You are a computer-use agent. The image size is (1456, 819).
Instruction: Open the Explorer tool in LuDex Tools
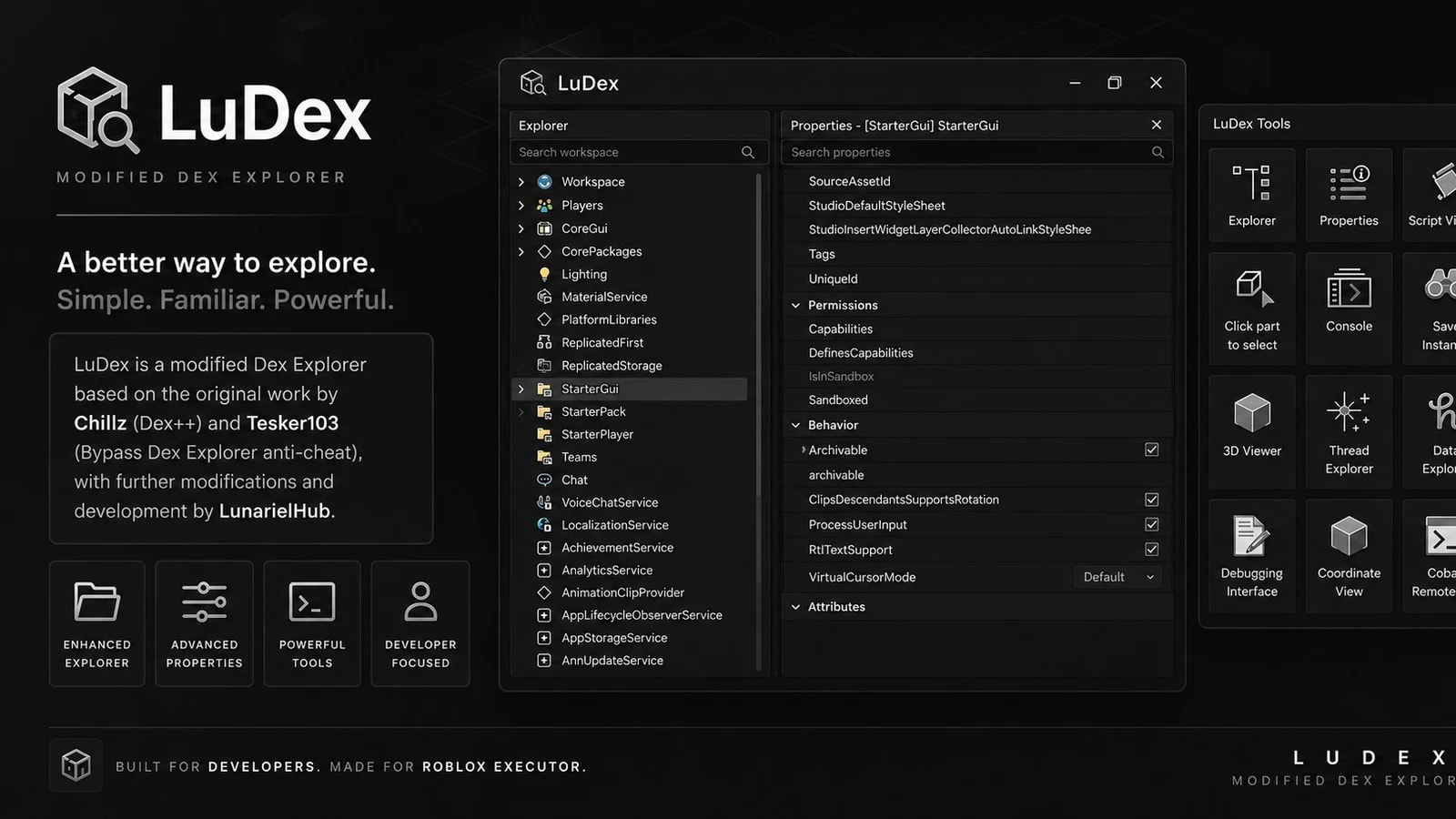click(x=1251, y=195)
